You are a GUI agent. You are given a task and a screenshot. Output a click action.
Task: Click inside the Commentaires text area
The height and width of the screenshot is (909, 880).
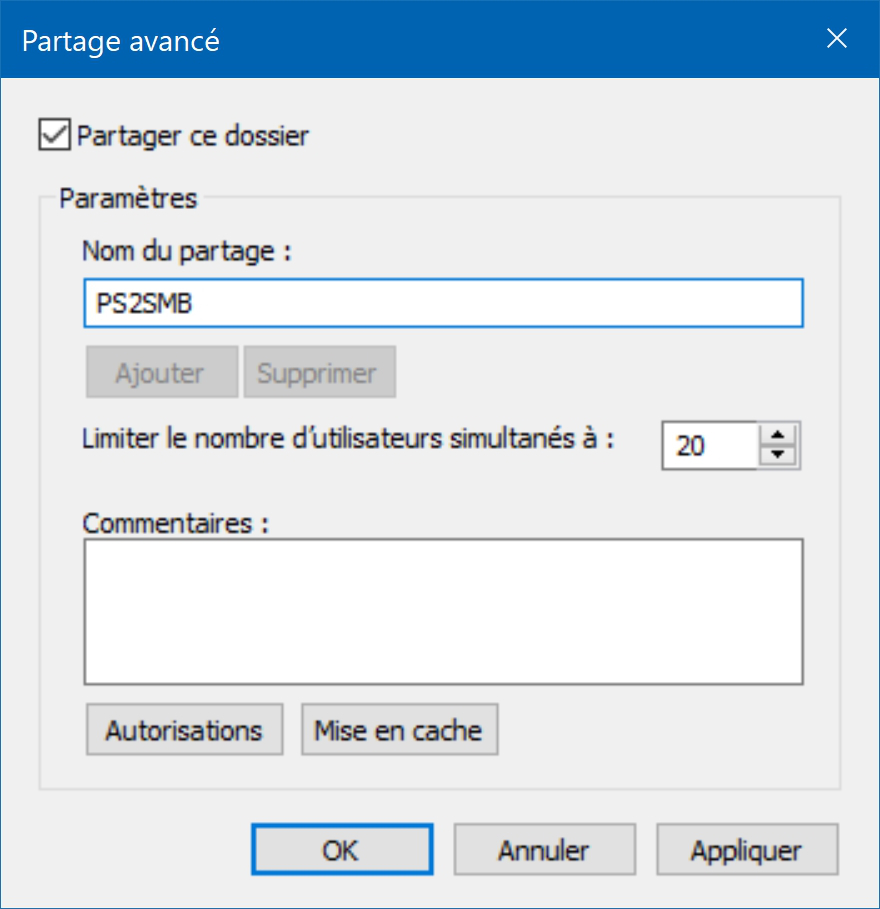[443, 612]
